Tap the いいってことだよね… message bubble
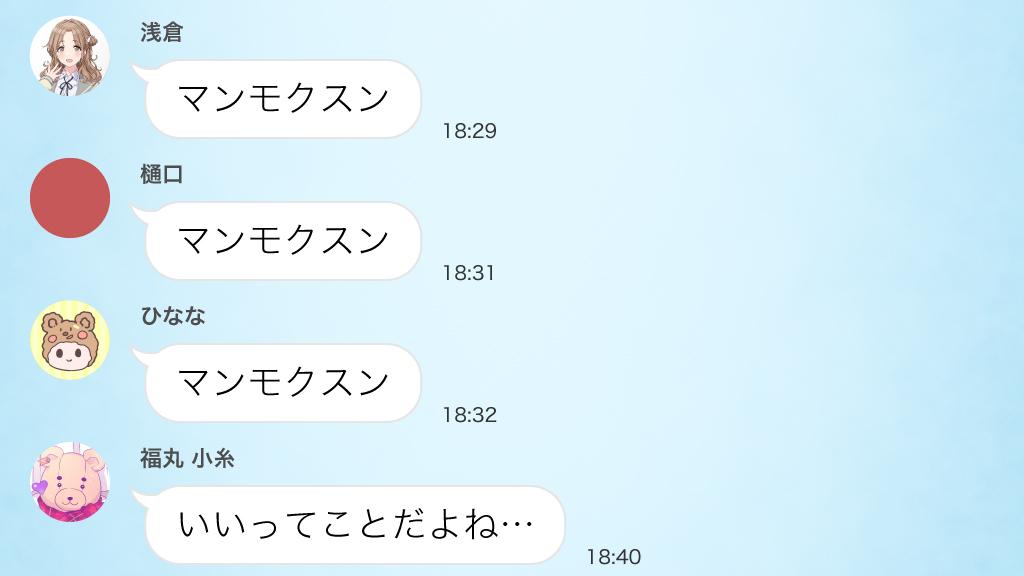 [355, 524]
